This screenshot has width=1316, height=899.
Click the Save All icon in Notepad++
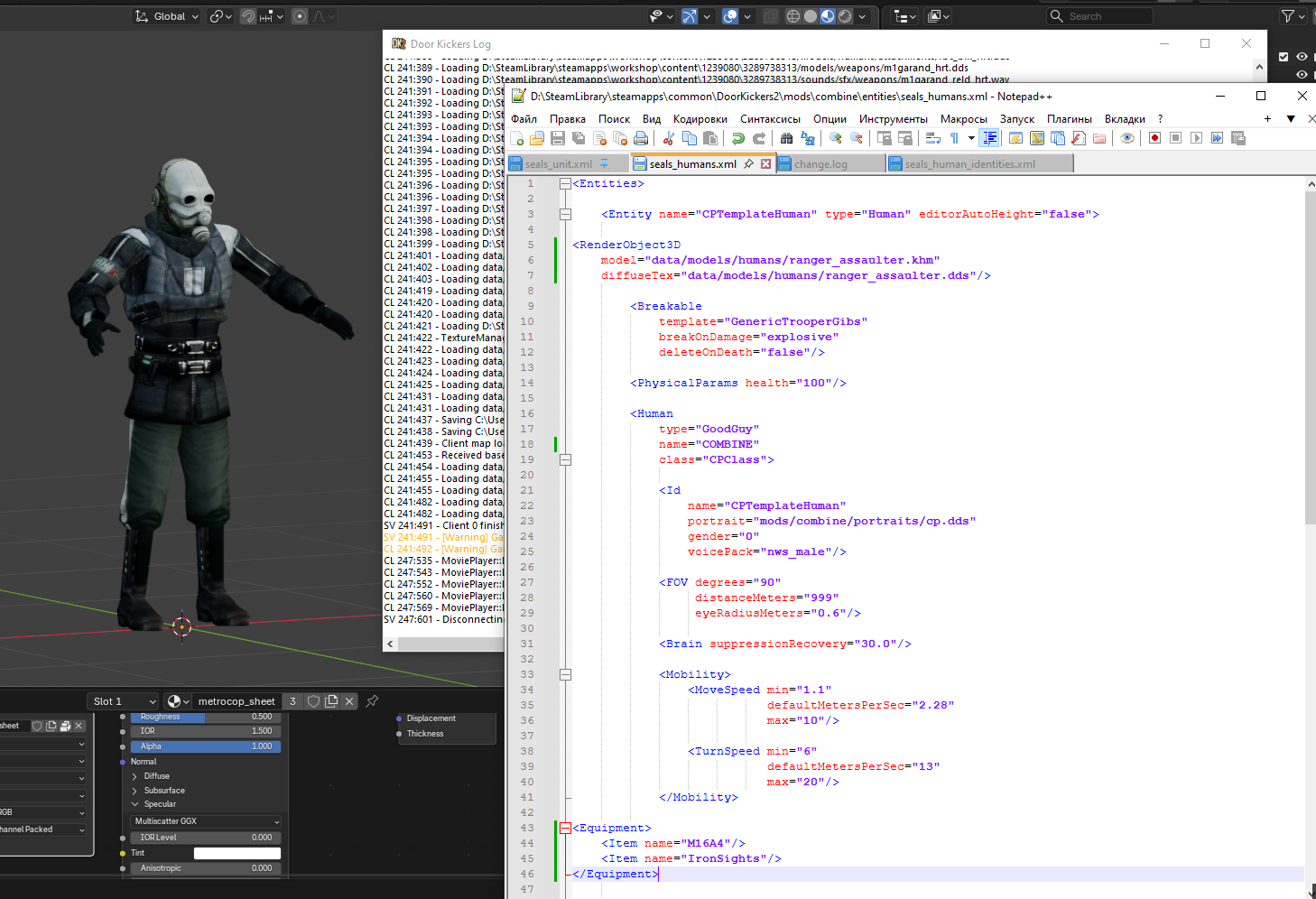[x=579, y=138]
